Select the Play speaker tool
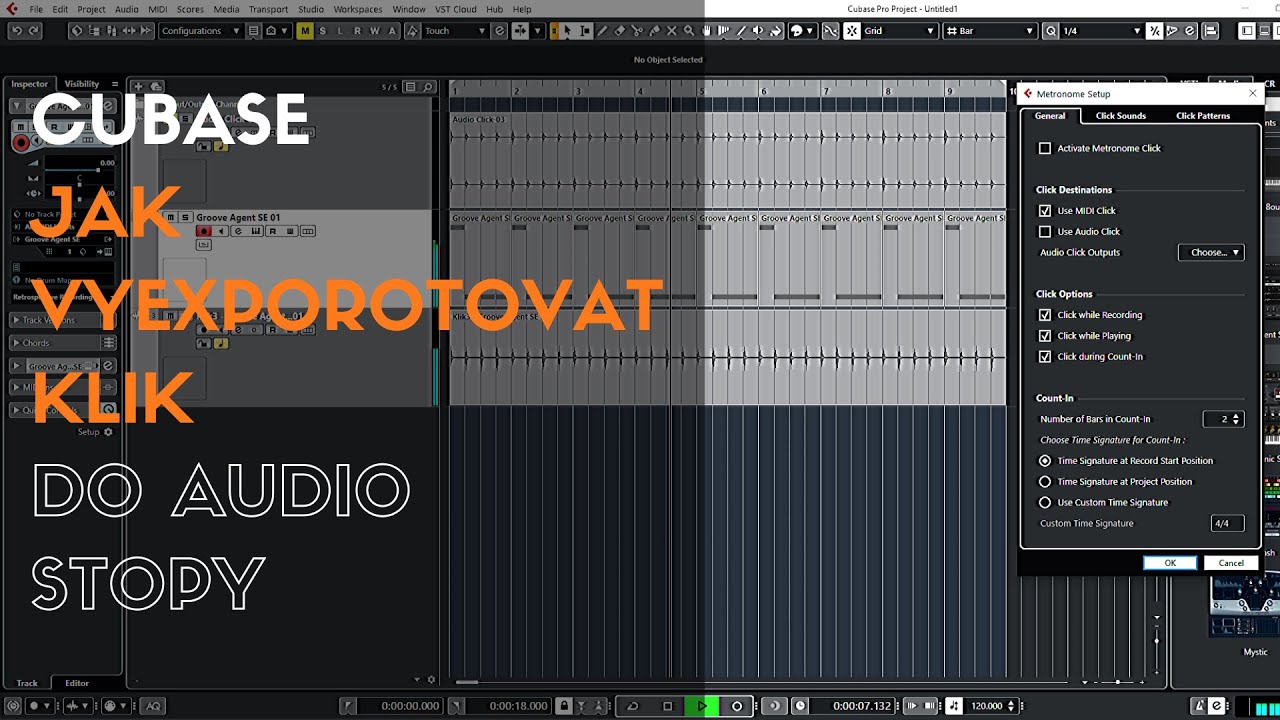1280x720 pixels. (x=757, y=31)
